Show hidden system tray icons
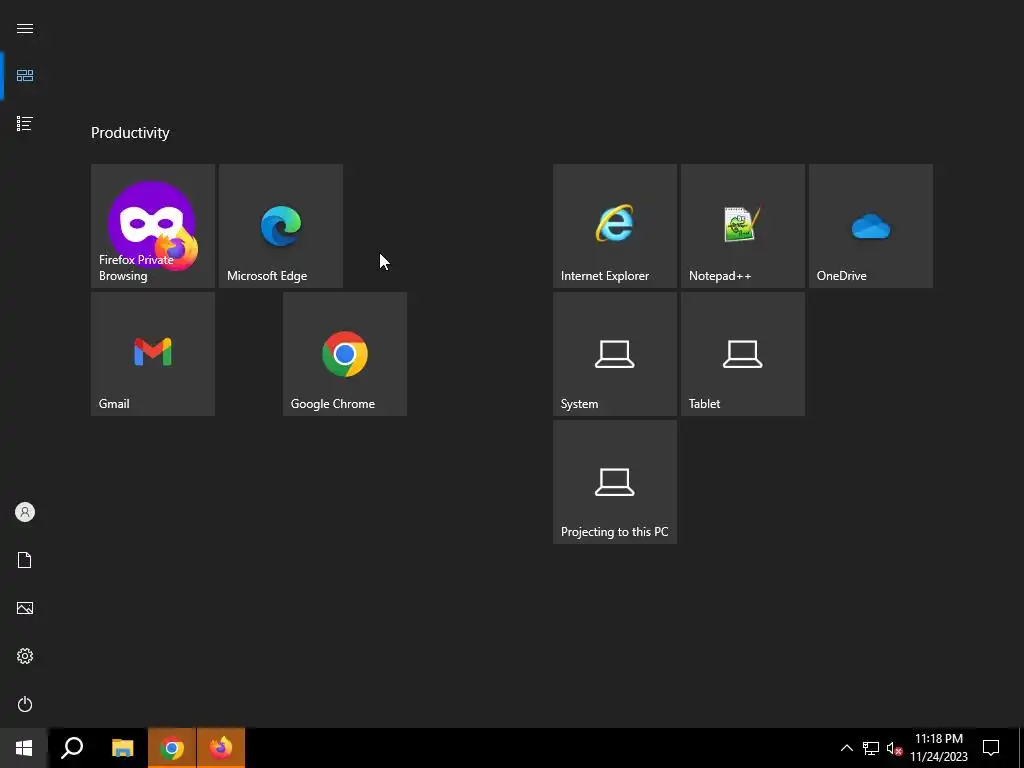The width and height of the screenshot is (1024, 768). pos(846,748)
